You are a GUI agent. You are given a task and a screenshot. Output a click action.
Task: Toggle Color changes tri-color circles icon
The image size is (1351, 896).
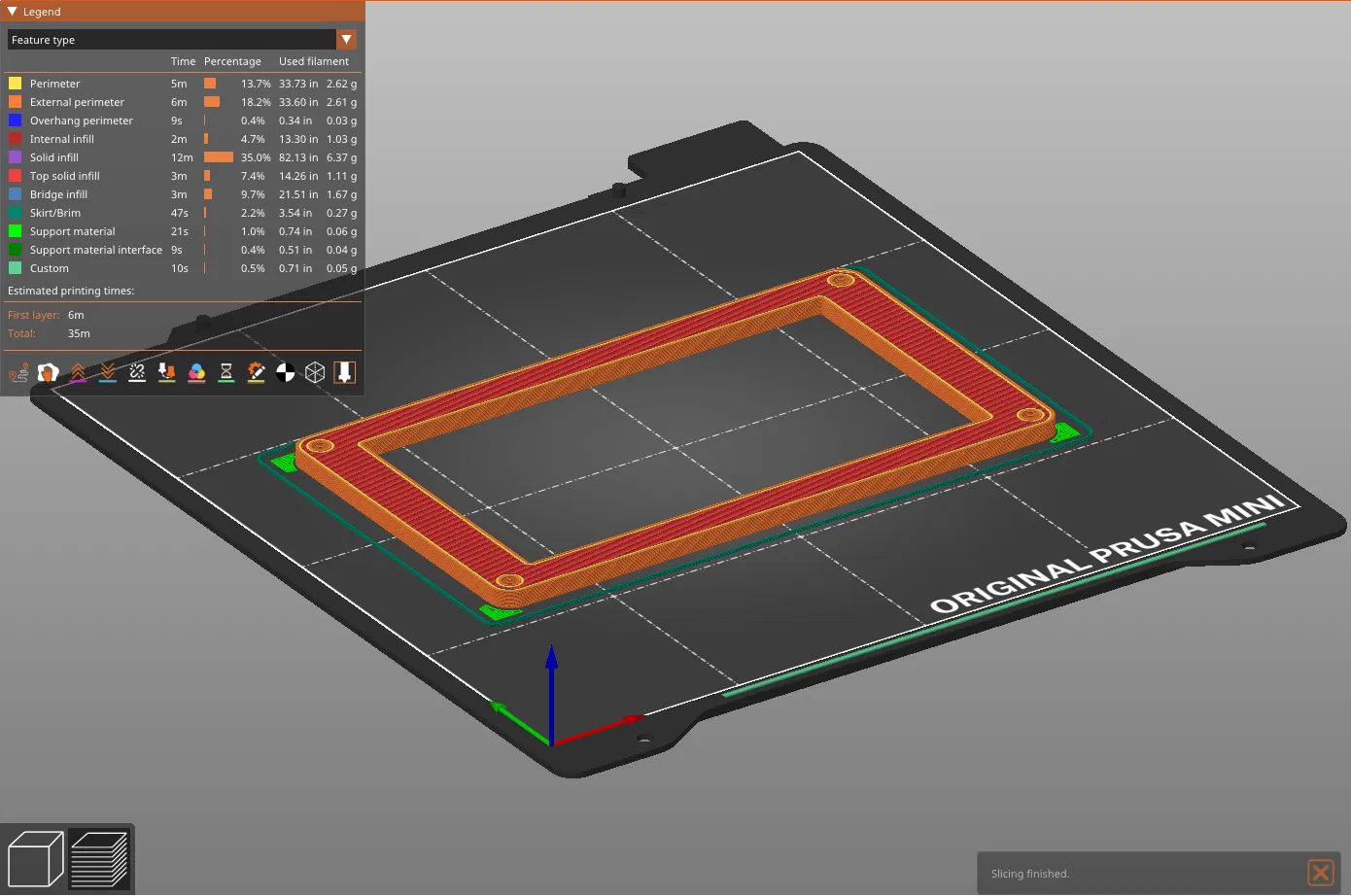tap(196, 373)
